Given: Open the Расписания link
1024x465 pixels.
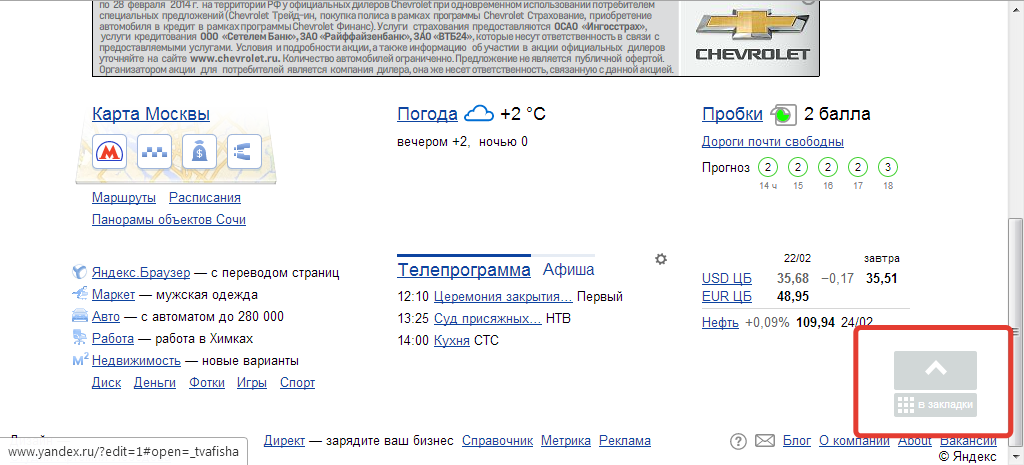Looking at the screenshot, I should pos(205,198).
